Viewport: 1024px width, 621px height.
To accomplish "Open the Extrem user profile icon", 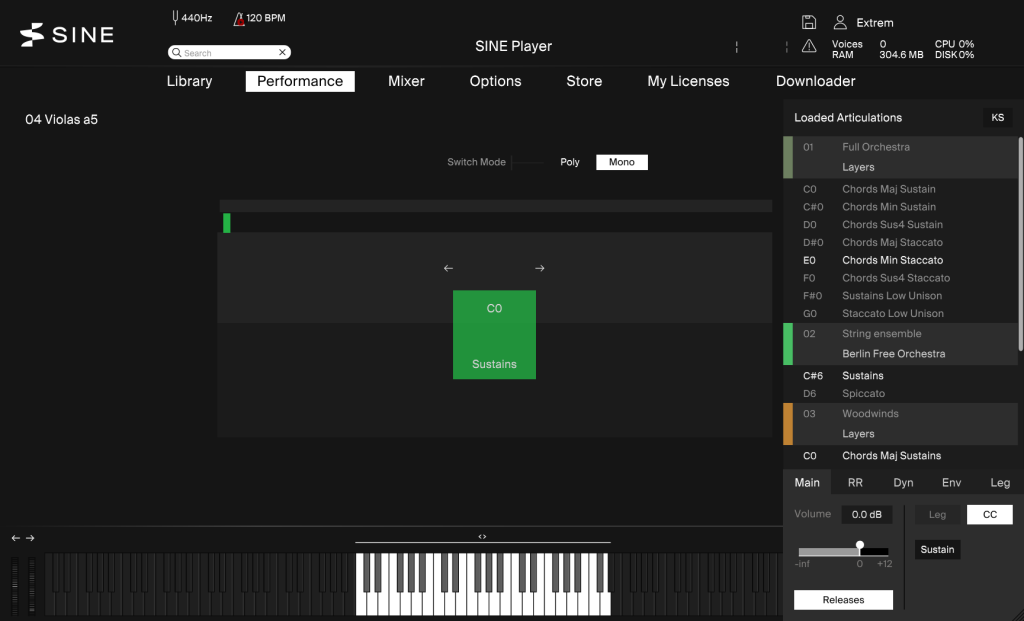I will 840,22.
